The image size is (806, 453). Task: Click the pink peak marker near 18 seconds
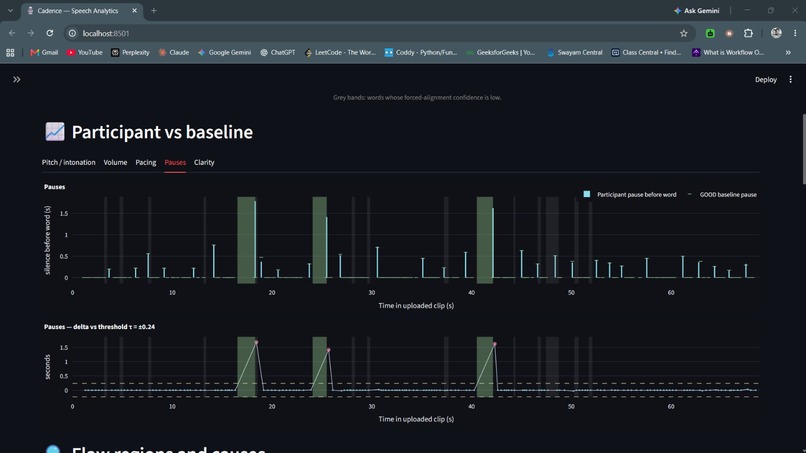tap(256, 342)
